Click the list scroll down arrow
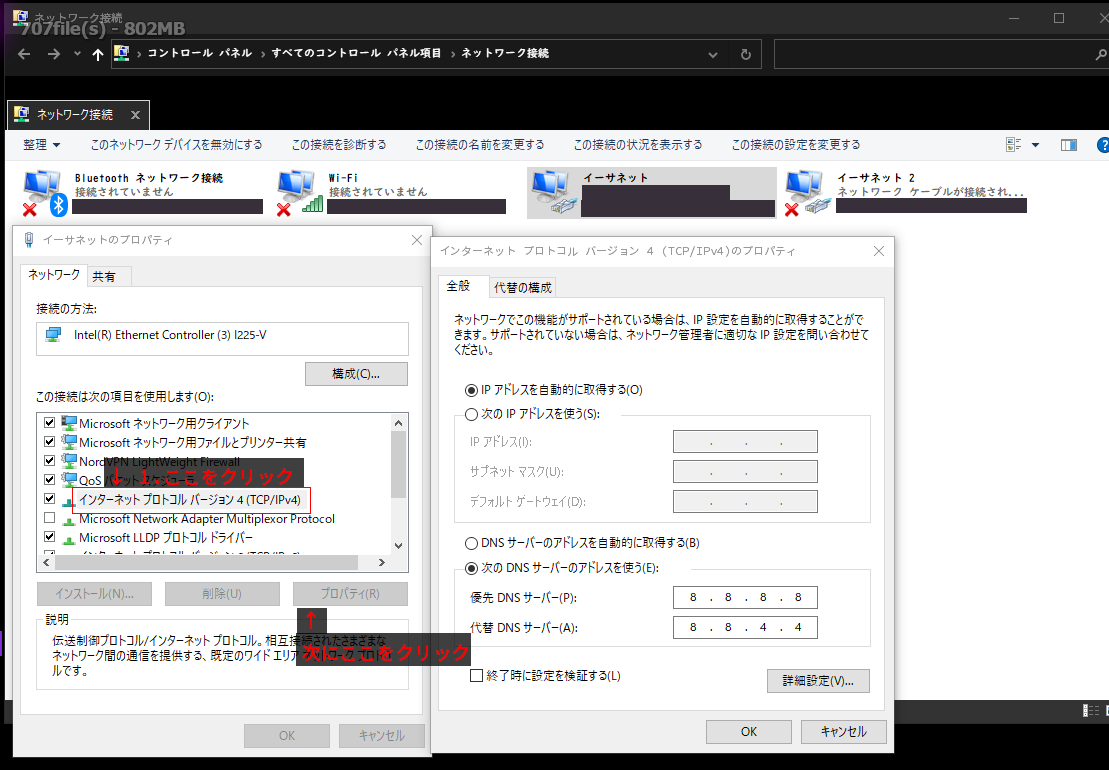 pos(398,545)
